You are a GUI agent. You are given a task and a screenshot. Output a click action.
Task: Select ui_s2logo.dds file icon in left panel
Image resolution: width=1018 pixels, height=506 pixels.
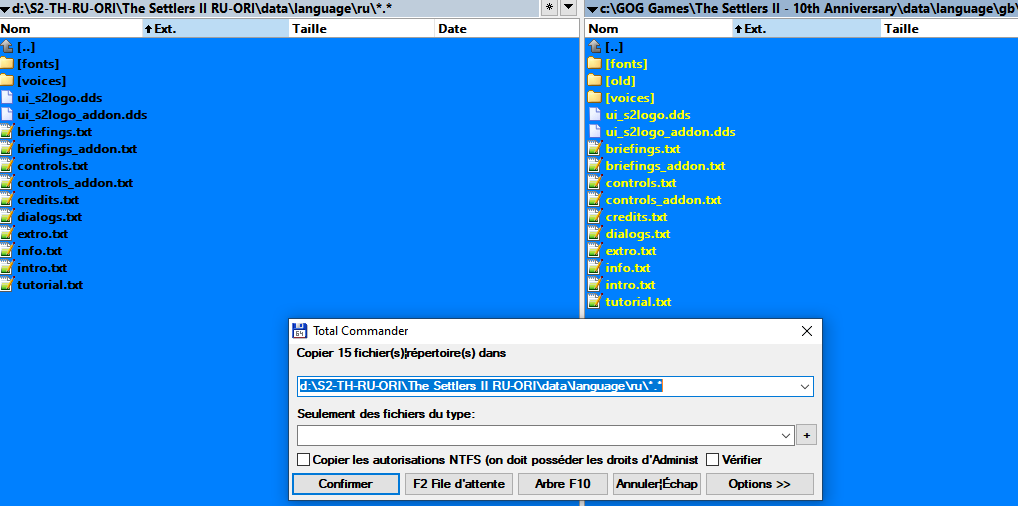click(6, 97)
